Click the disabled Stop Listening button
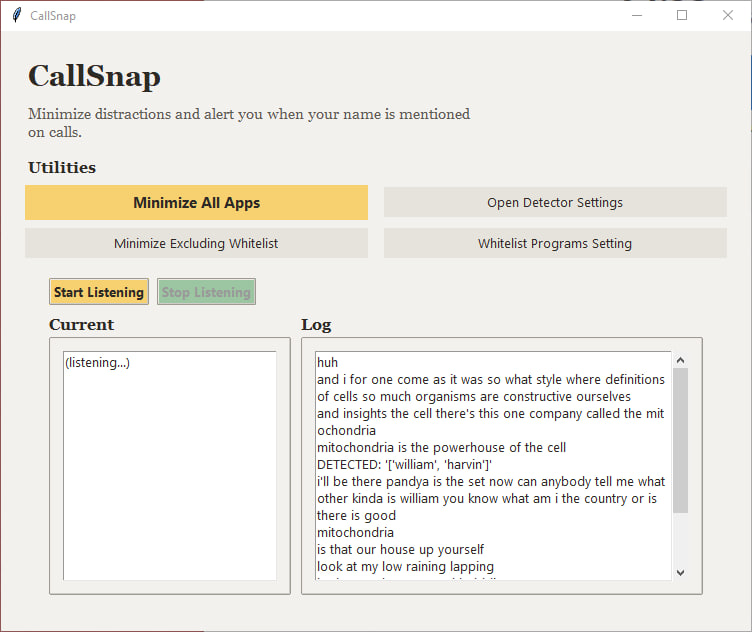 [206, 292]
